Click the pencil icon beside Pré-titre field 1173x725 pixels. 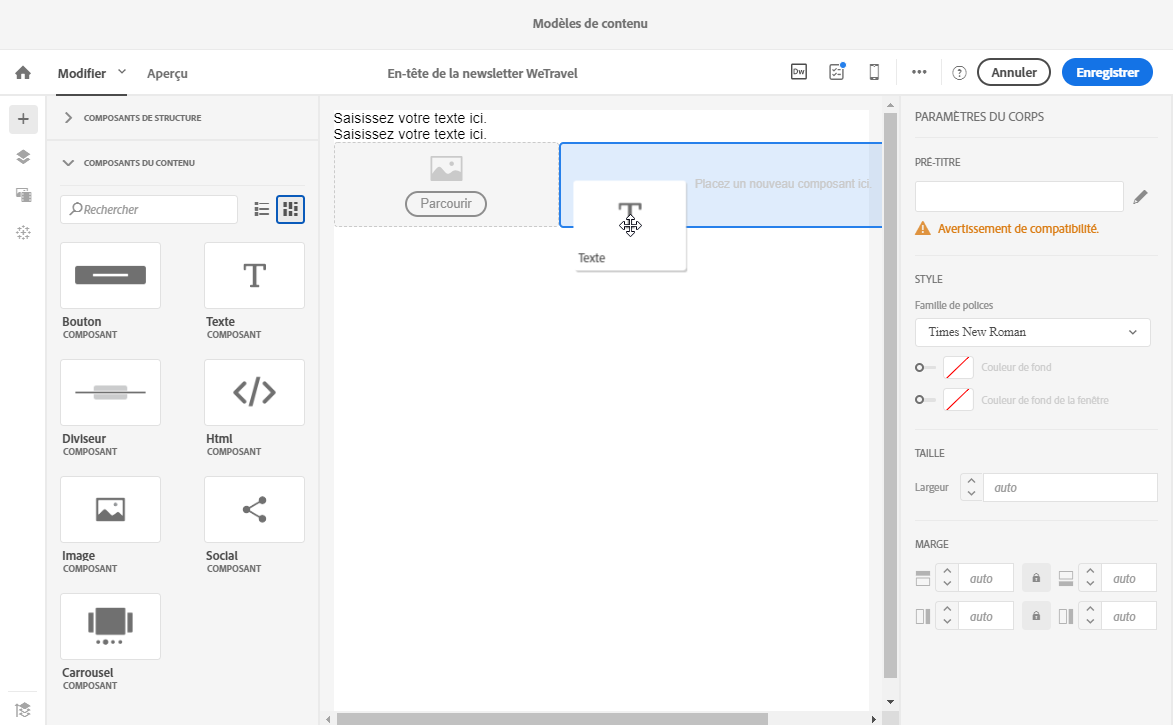click(1140, 197)
